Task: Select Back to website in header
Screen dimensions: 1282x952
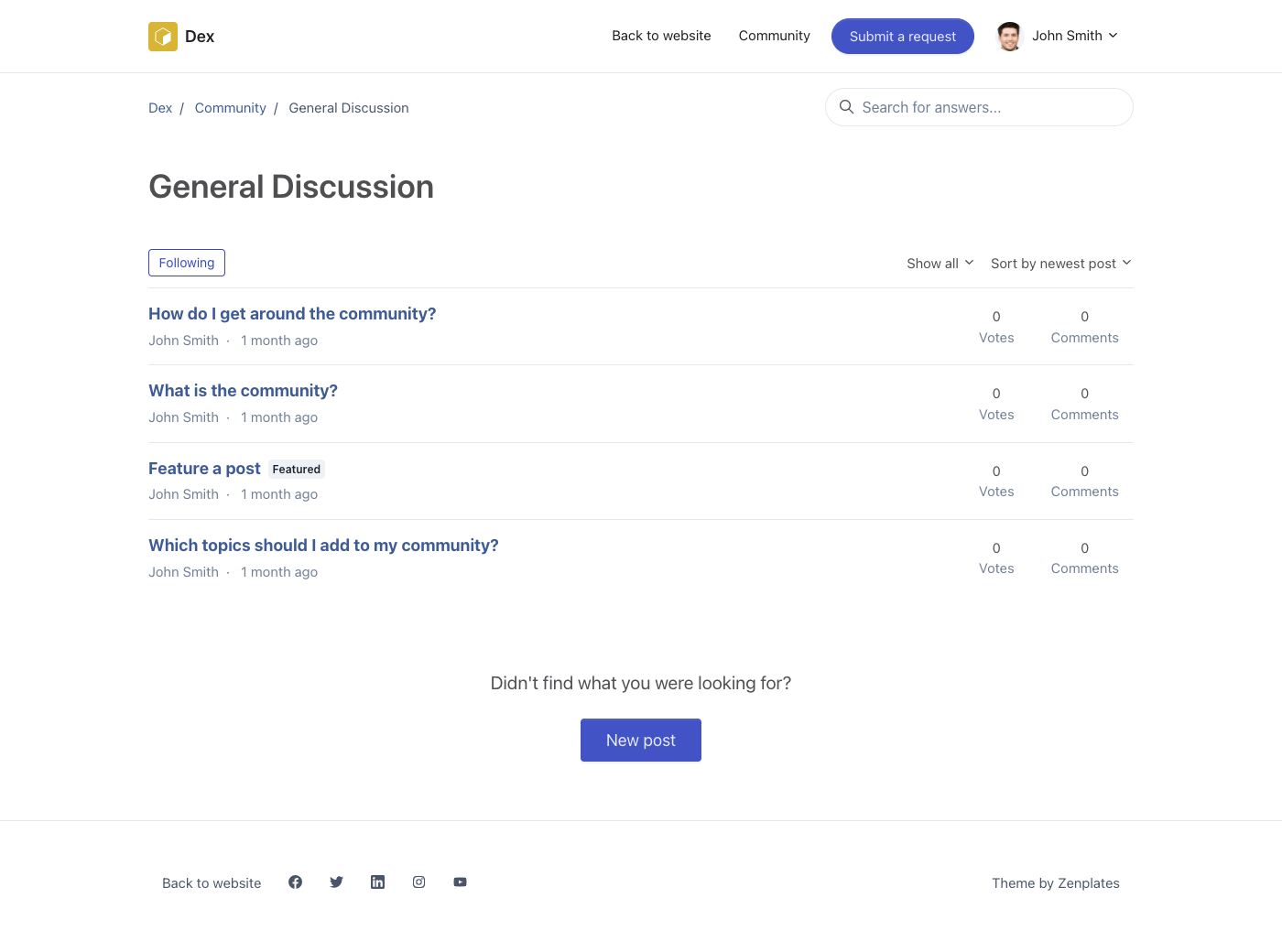Action: [x=661, y=36]
